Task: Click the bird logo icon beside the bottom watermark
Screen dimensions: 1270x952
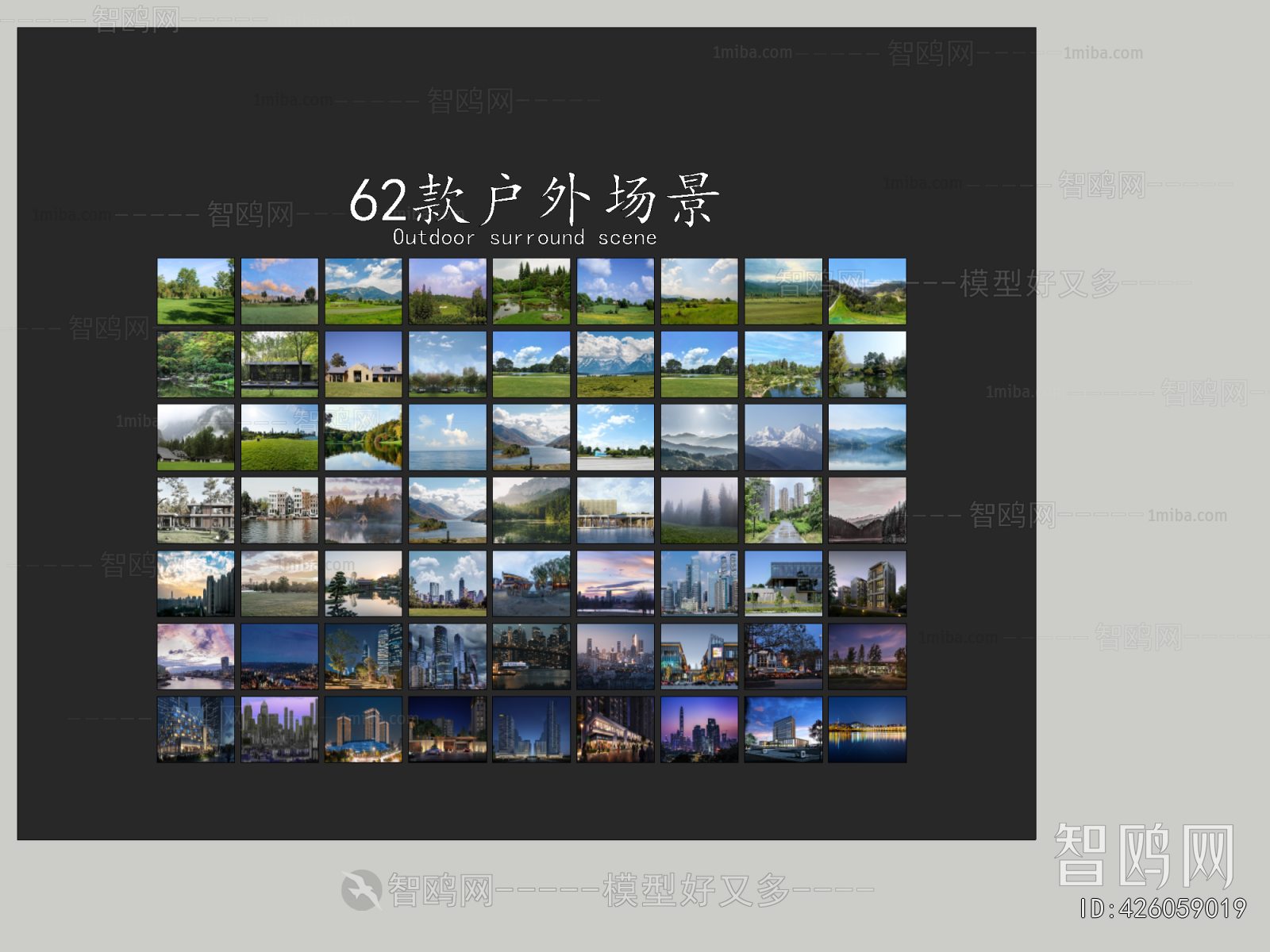Action: [x=361, y=890]
